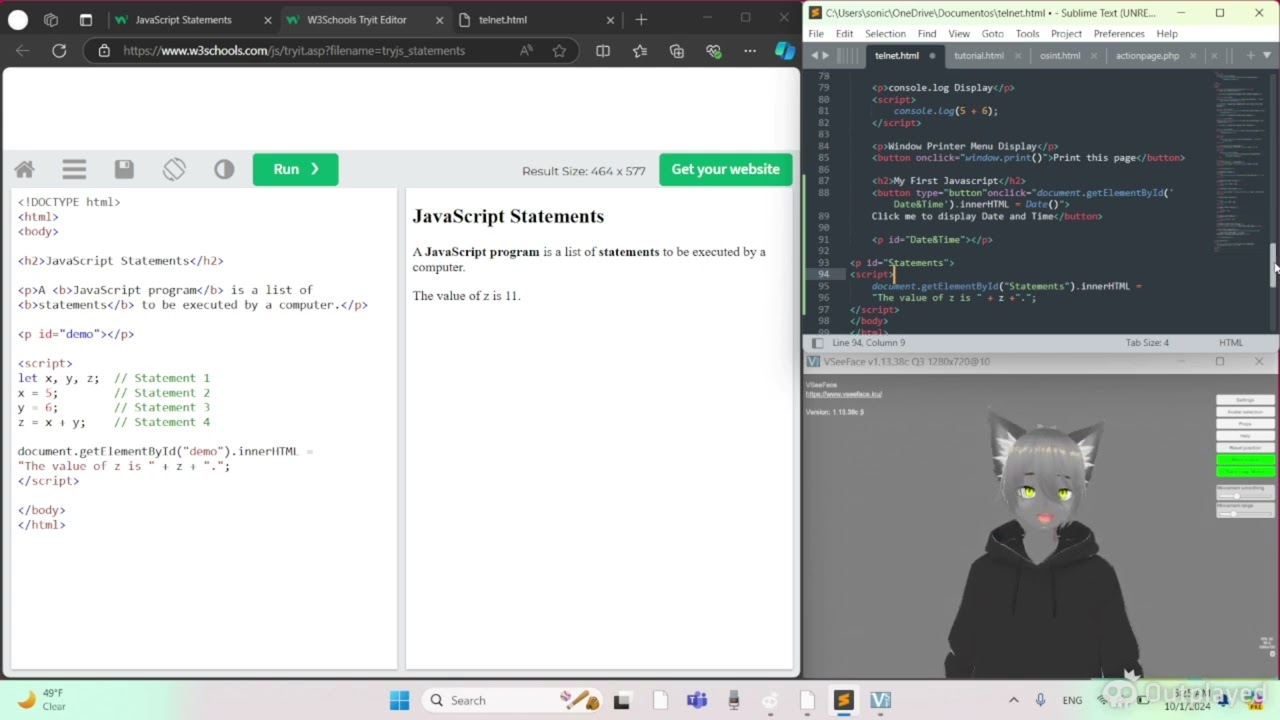Image resolution: width=1280 pixels, height=720 pixels.
Task: Toggle Sublime side bar status icon
Action: pyautogui.click(x=817, y=343)
